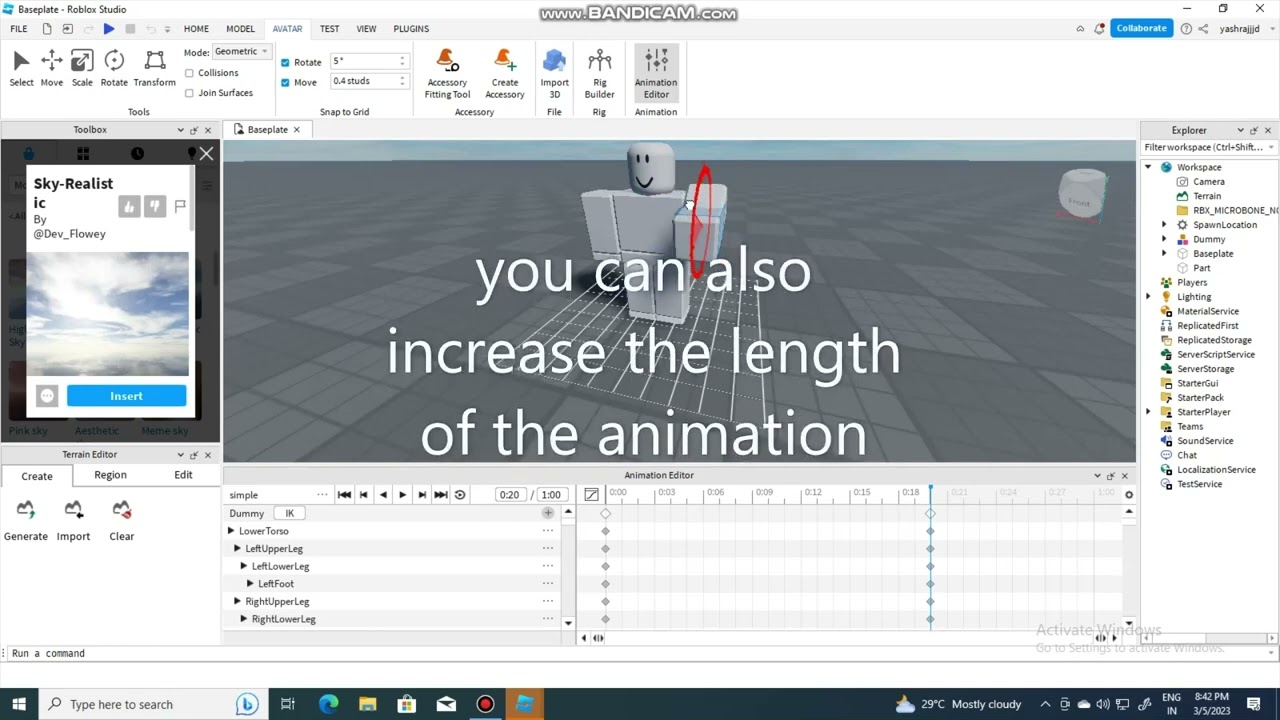
Task: Enable the Join Surfaces checkbox
Action: pyautogui.click(x=189, y=93)
